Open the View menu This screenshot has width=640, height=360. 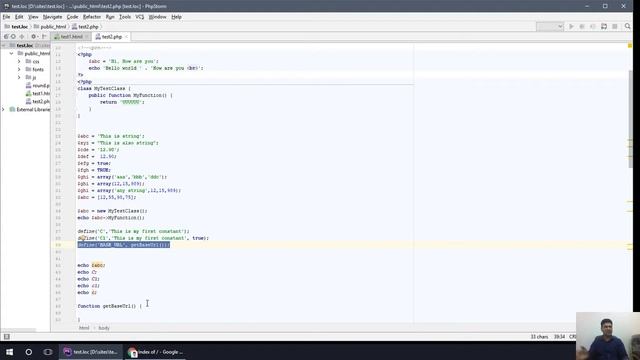(x=33, y=17)
